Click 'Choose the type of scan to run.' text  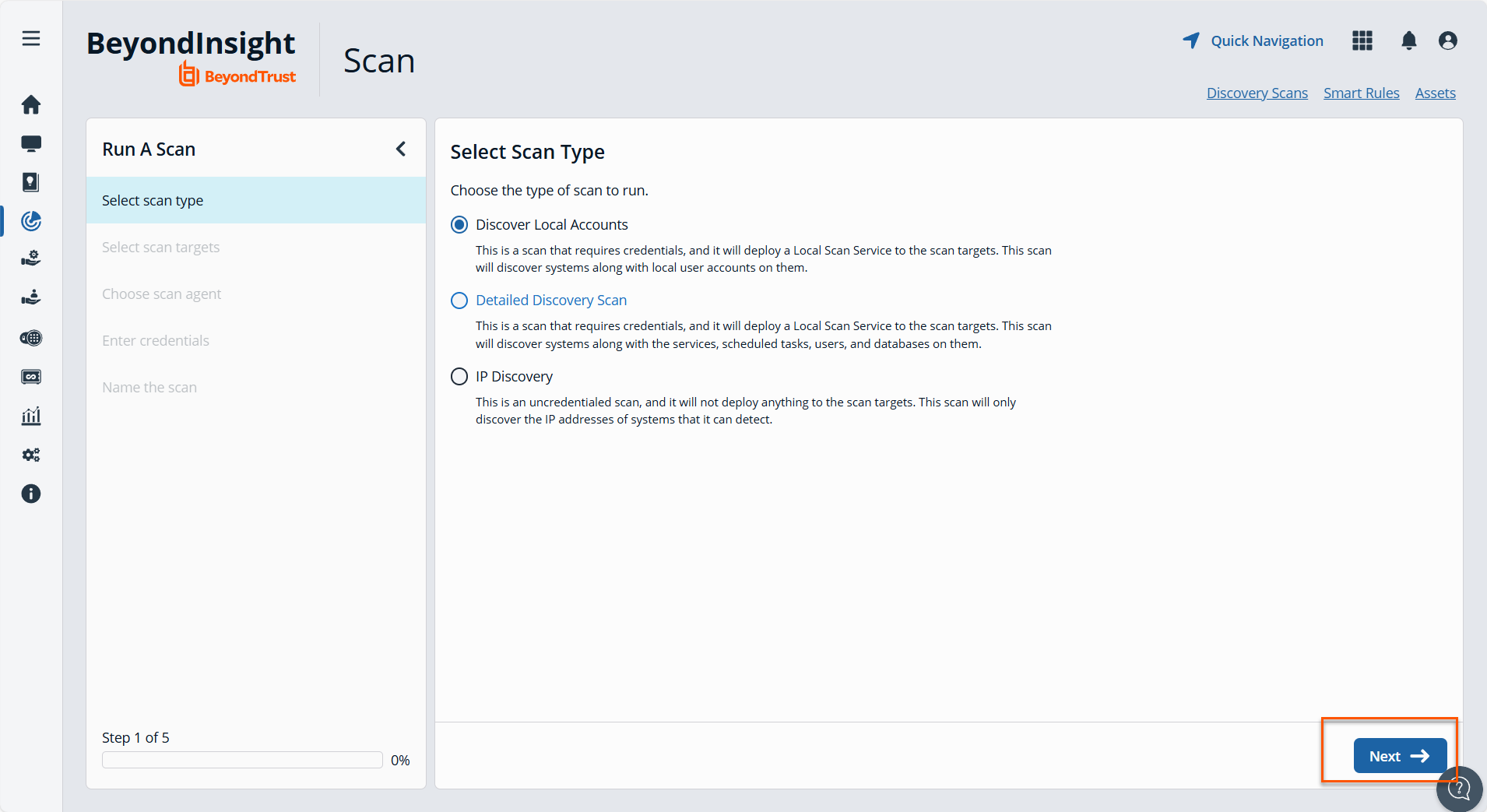click(550, 191)
